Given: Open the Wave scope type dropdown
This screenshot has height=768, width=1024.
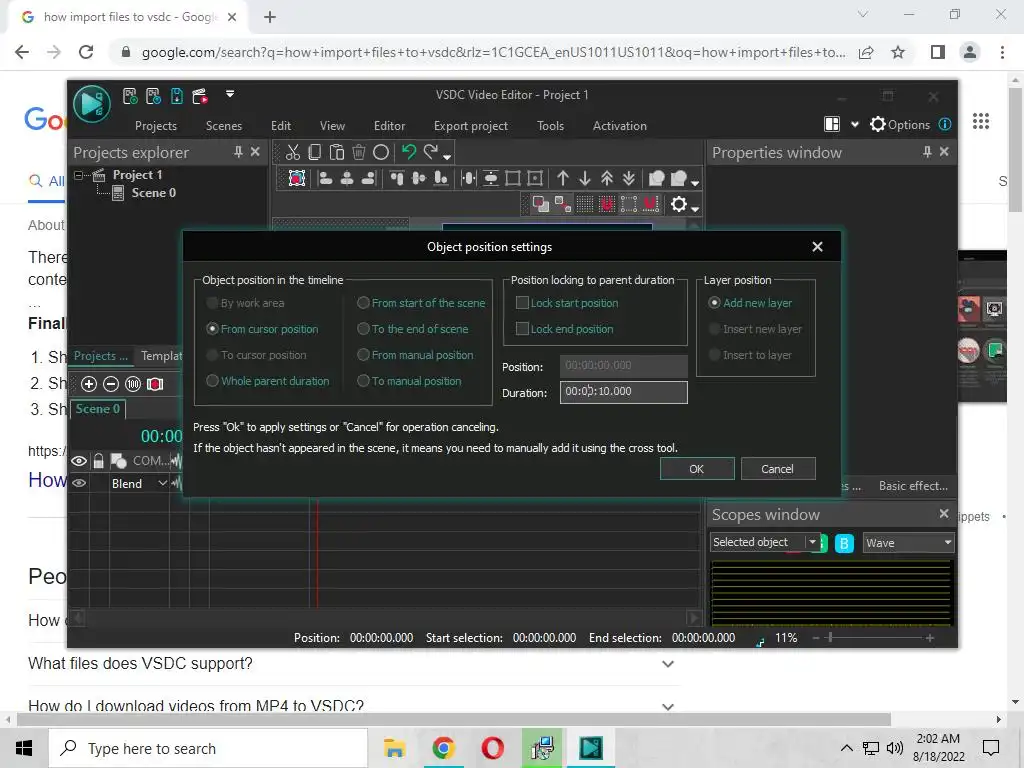Looking at the screenshot, I should 948,543.
